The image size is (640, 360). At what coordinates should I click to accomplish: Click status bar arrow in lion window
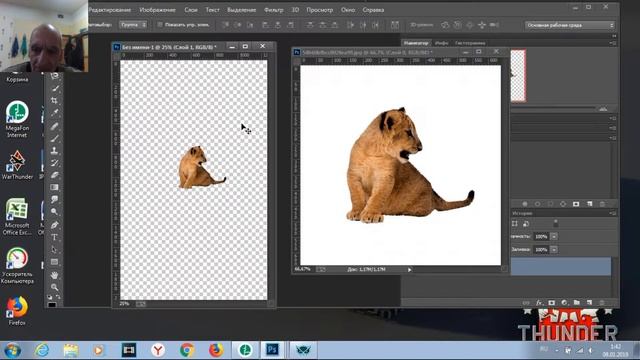coord(409,269)
